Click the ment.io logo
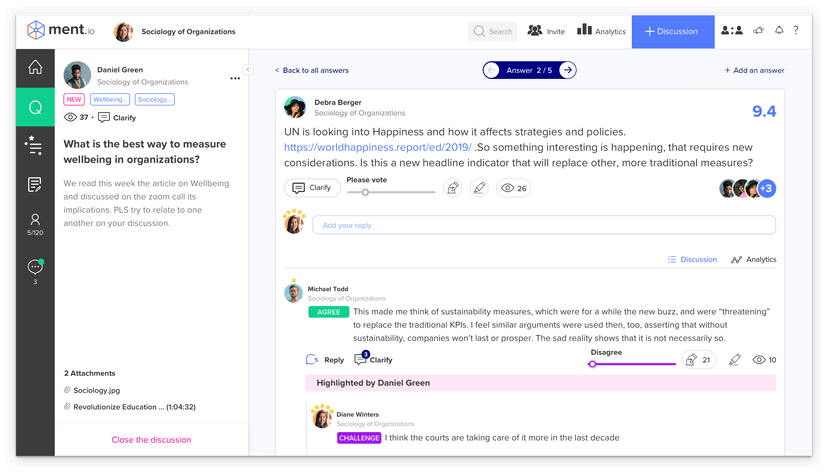The width and height of the screenshot is (828, 474). 61,30
